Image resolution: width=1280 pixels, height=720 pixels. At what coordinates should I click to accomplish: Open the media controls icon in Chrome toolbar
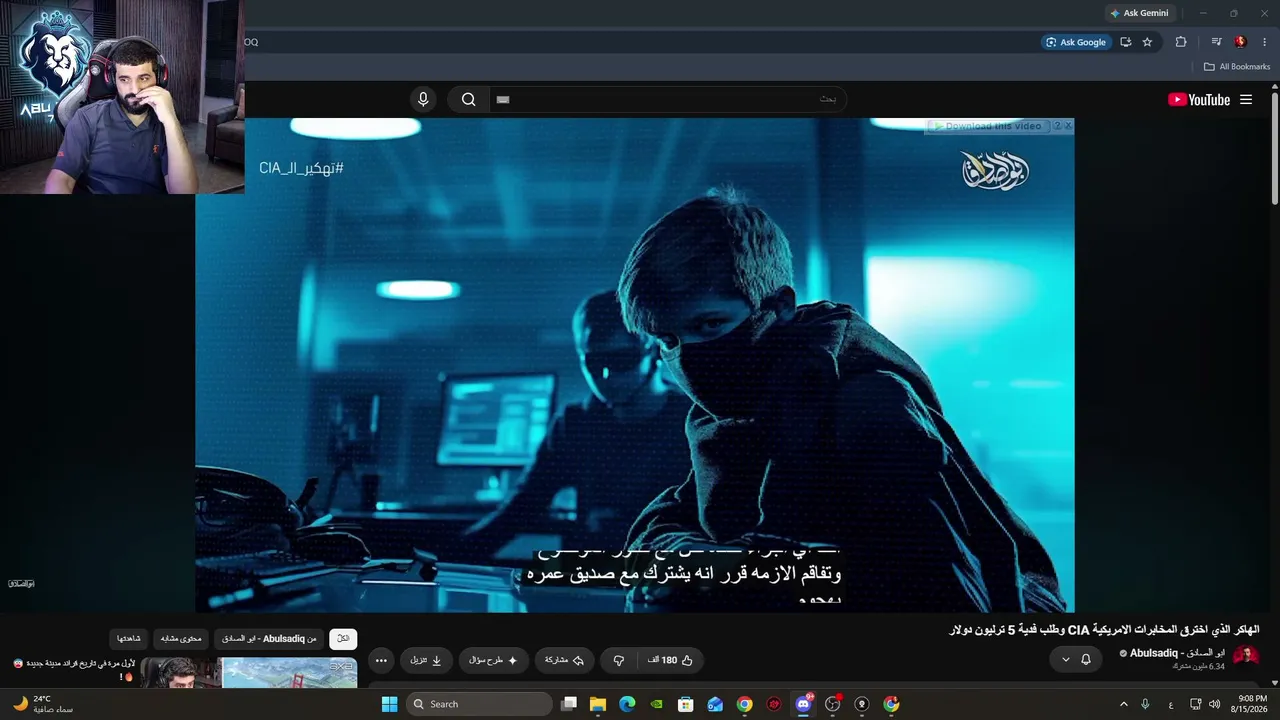(1216, 42)
